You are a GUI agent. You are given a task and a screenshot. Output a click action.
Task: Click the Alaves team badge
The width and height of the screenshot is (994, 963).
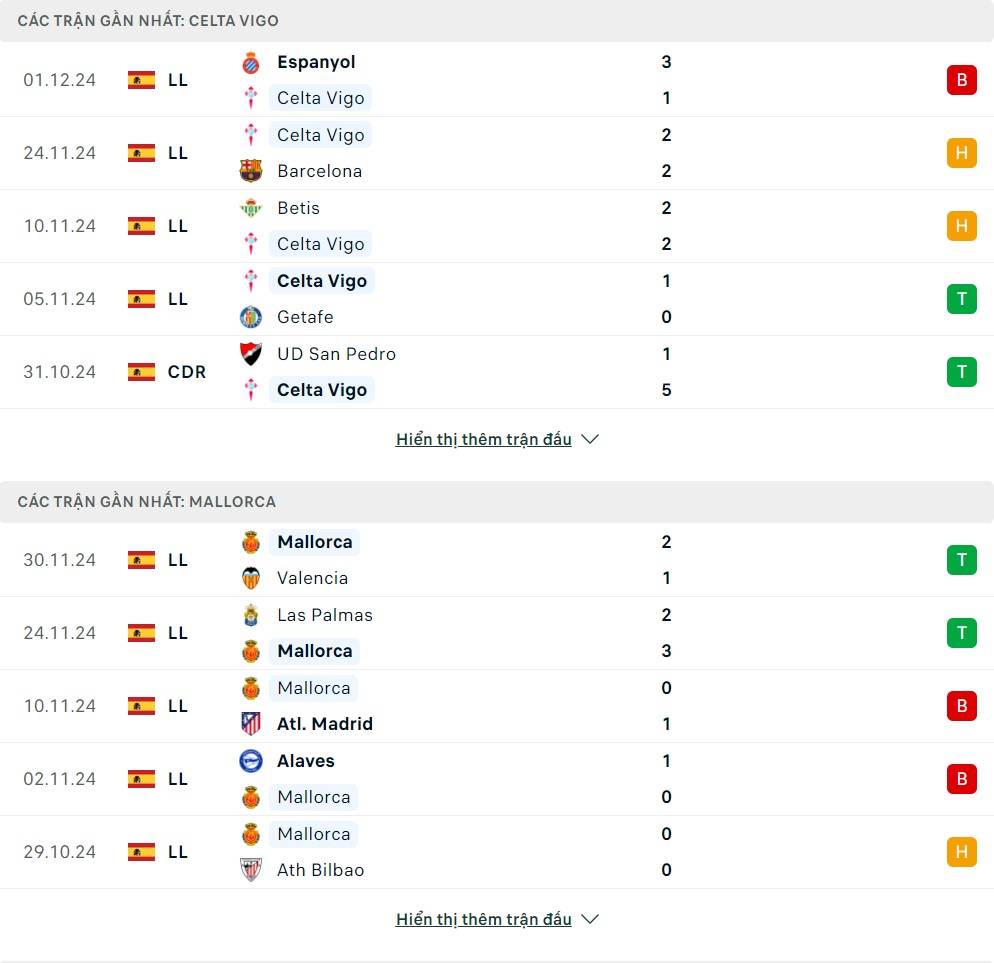251,761
